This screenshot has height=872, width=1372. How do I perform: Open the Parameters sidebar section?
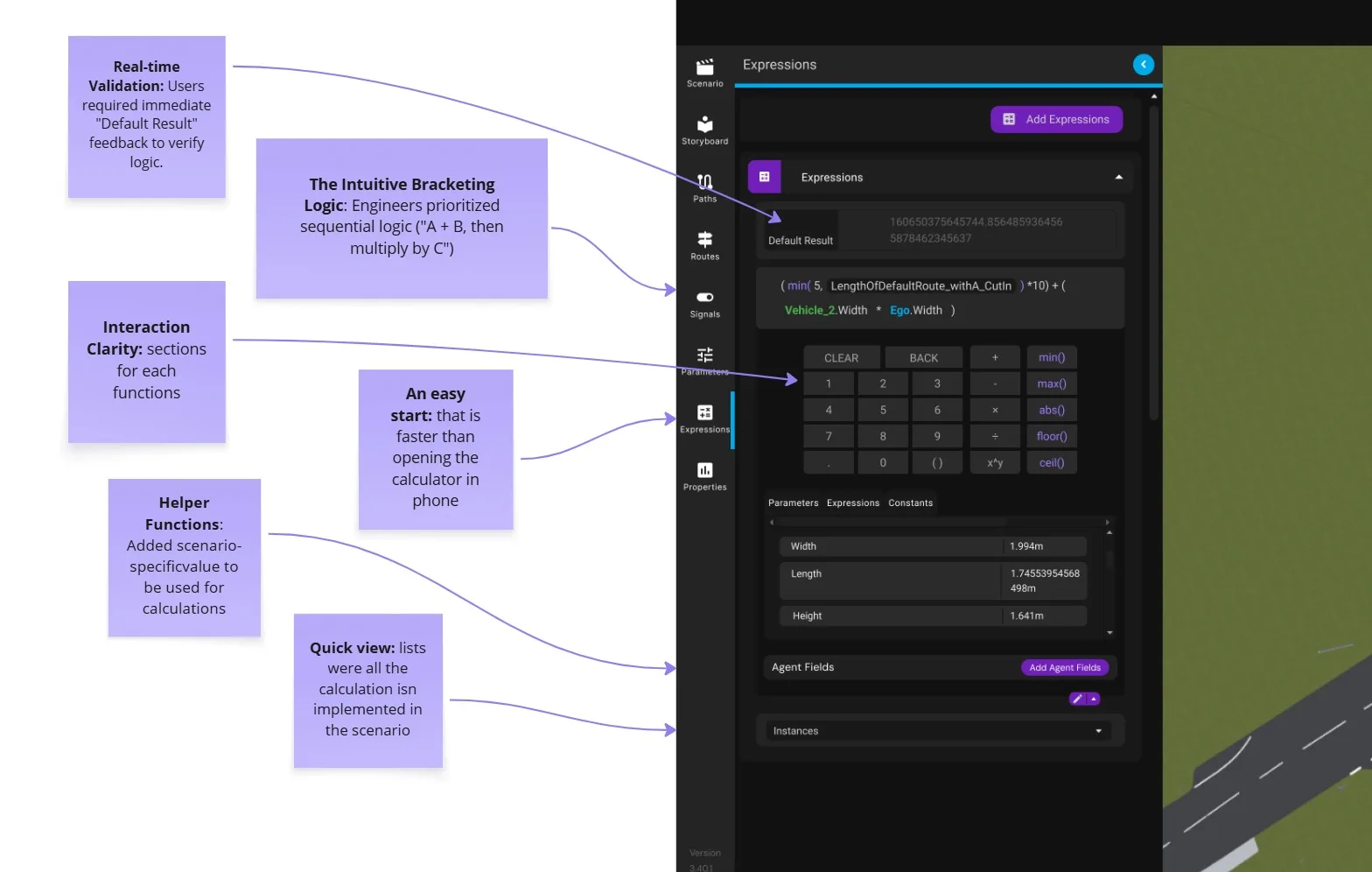tap(704, 362)
